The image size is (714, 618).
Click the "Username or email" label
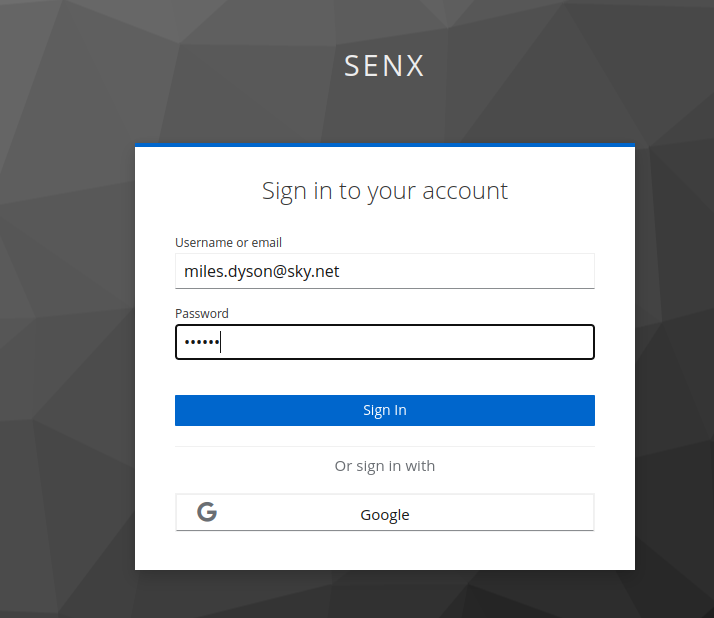[228, 242]
